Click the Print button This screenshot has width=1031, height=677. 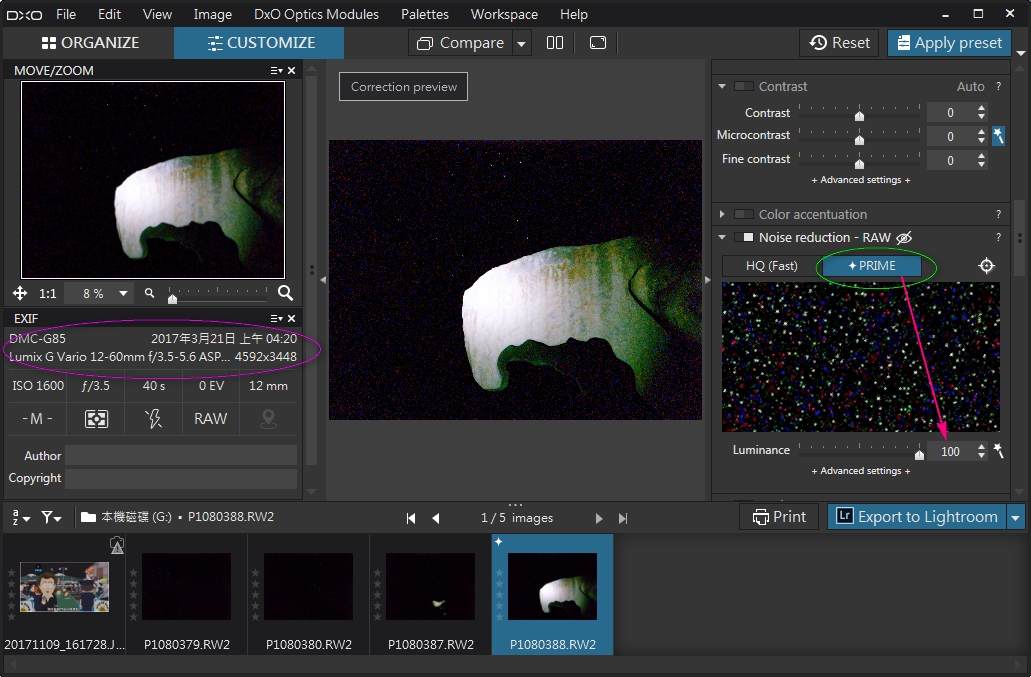pyautogui.click(x=779, y=517)
